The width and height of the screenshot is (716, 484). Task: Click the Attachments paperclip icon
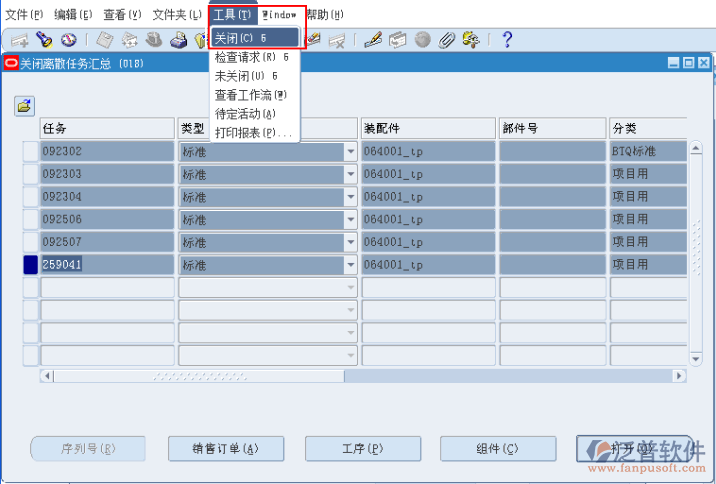click(447, 40)
